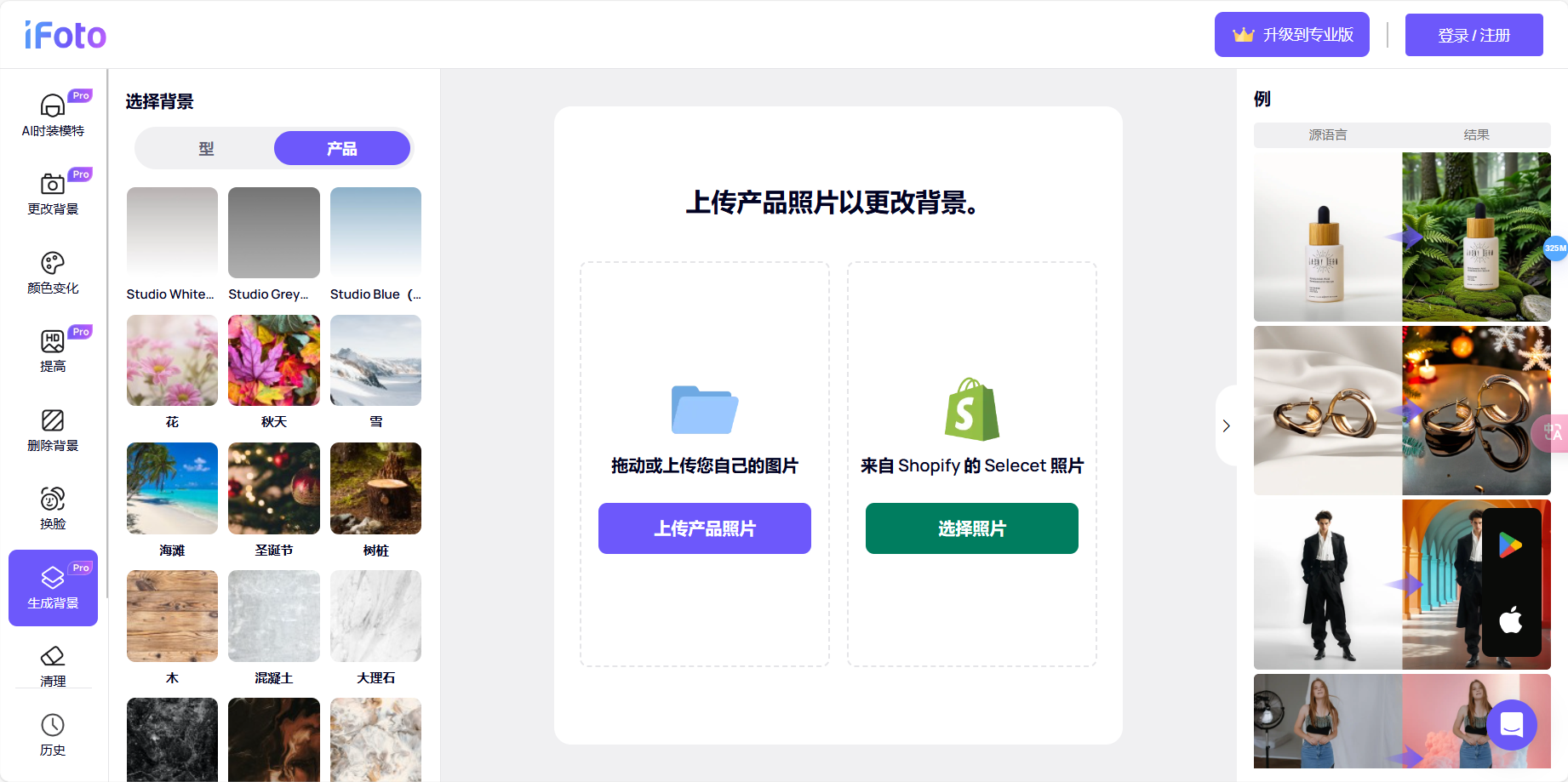Choose Studio White background thumbnail
The height and width of the screenshot is (782, 1568).
click(172, 232)
